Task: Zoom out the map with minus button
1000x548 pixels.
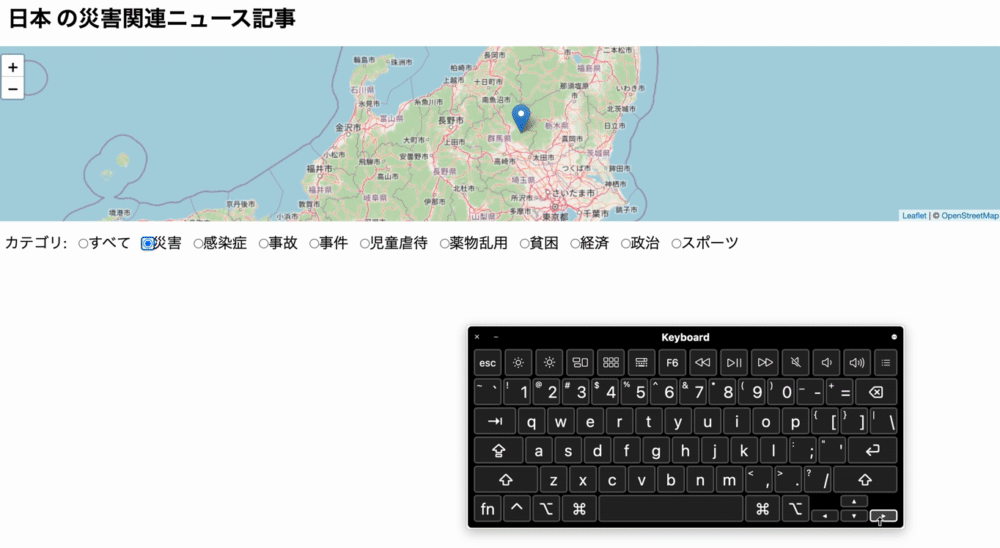Action: [x=13, y=88]
